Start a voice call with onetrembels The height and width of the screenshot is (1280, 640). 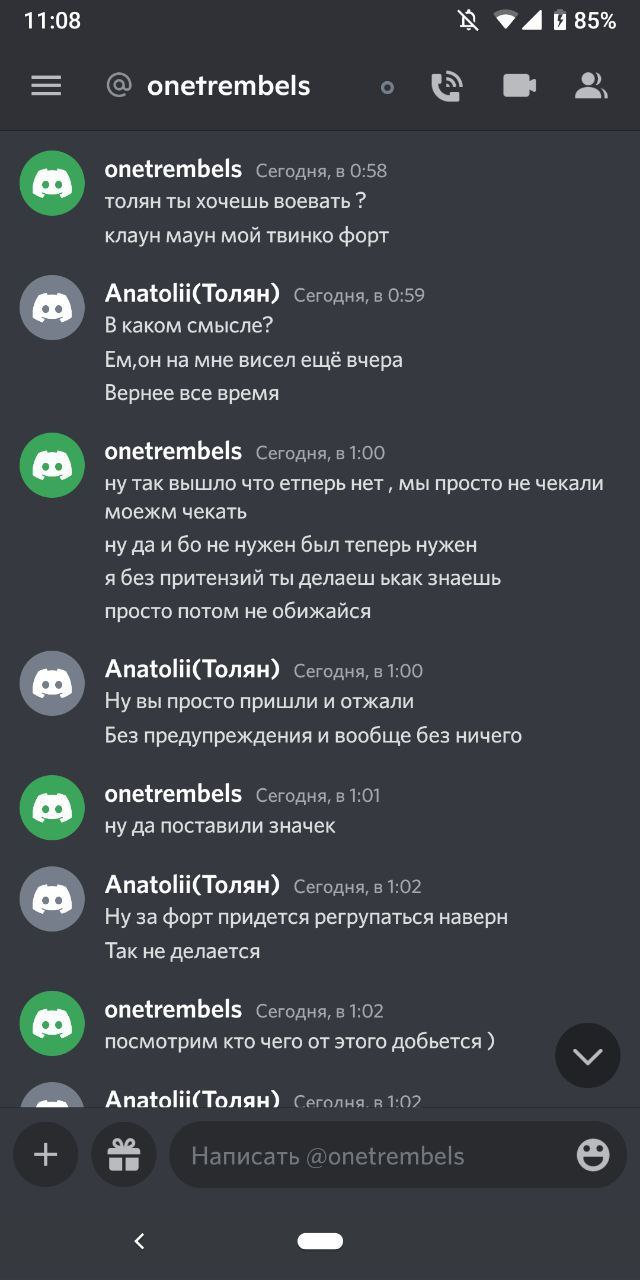coord(446,86)
